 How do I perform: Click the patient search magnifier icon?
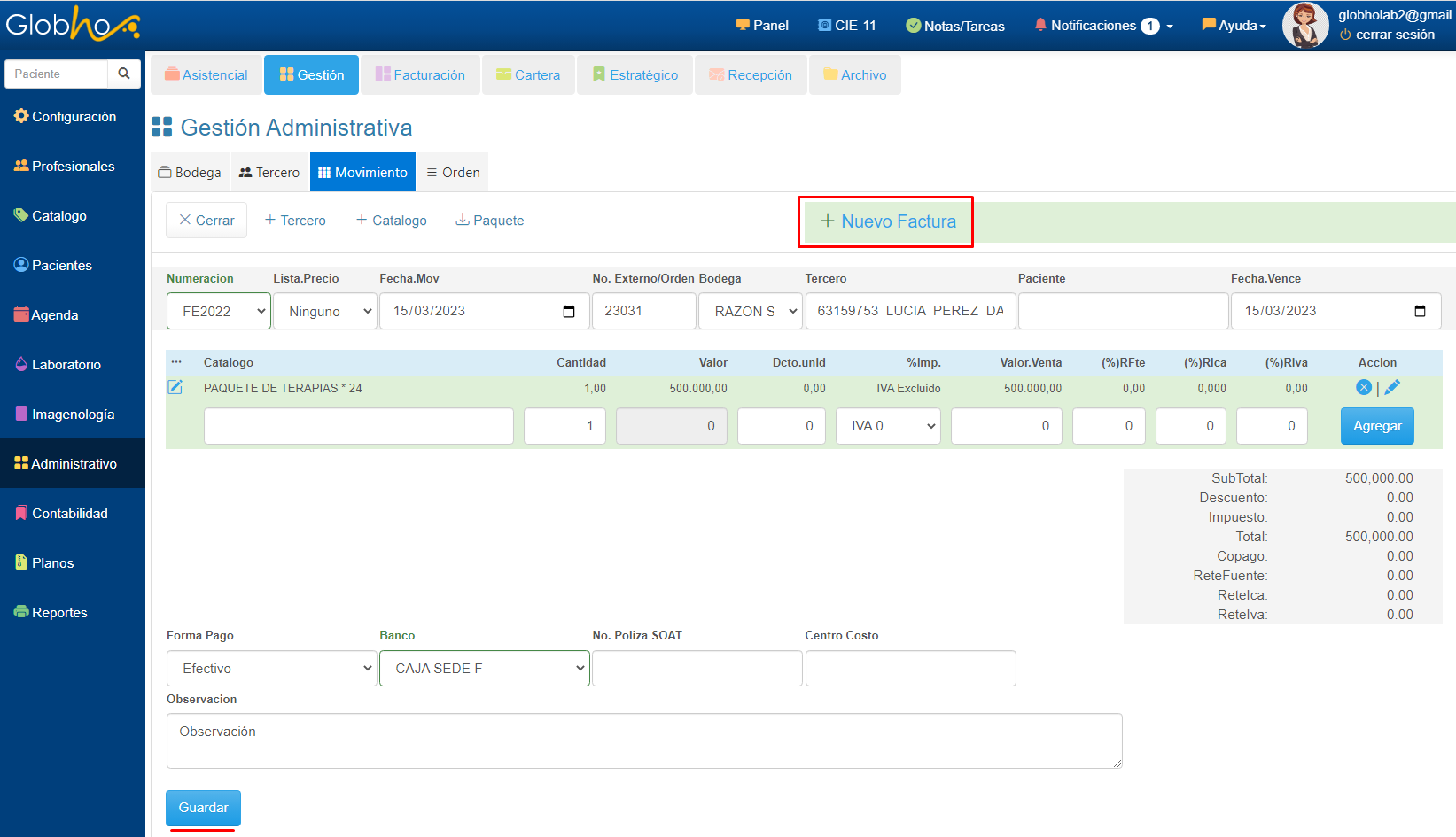124,74
